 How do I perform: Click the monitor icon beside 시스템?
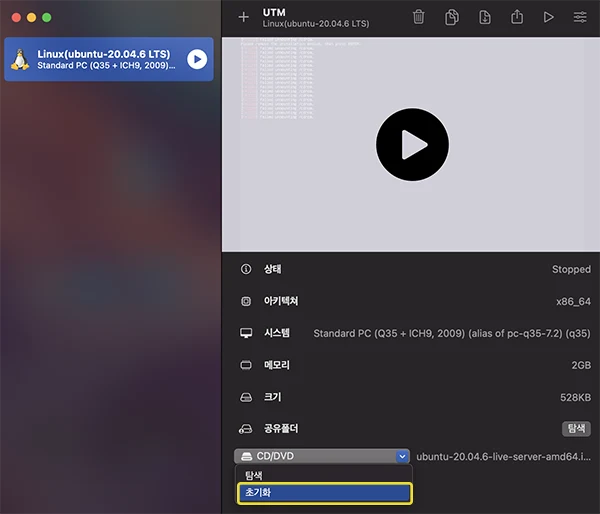(246, 333)
